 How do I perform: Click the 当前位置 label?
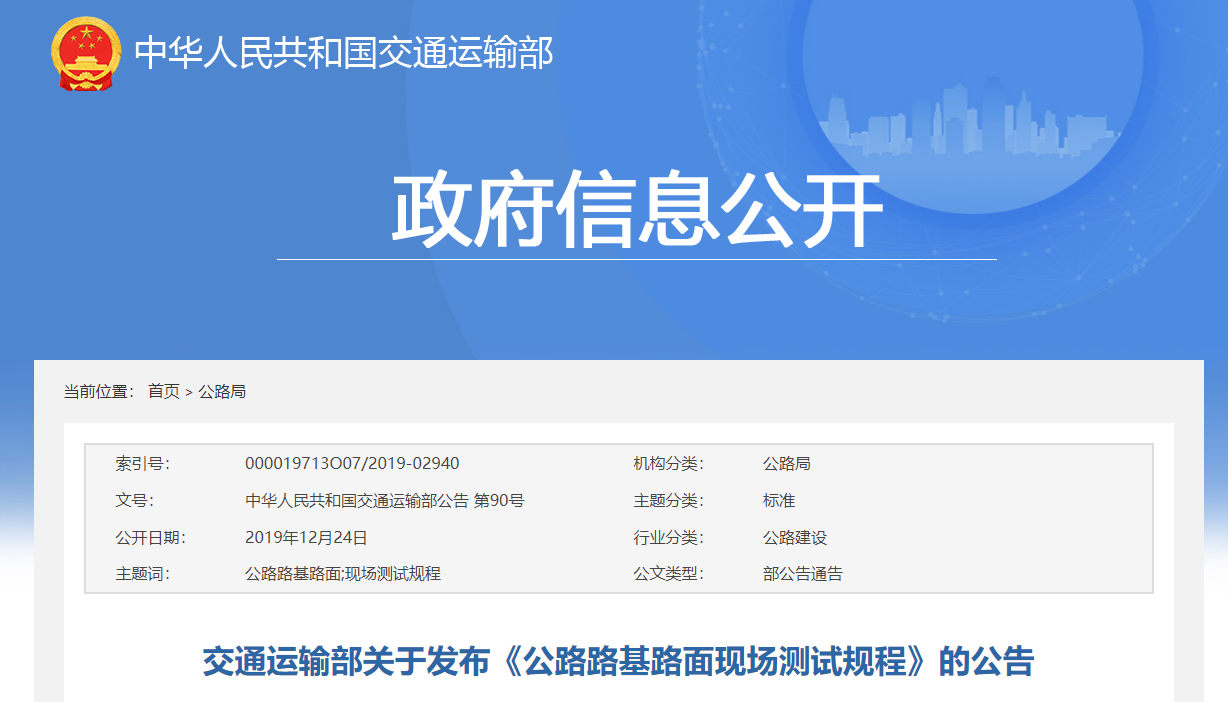point(98,391)
